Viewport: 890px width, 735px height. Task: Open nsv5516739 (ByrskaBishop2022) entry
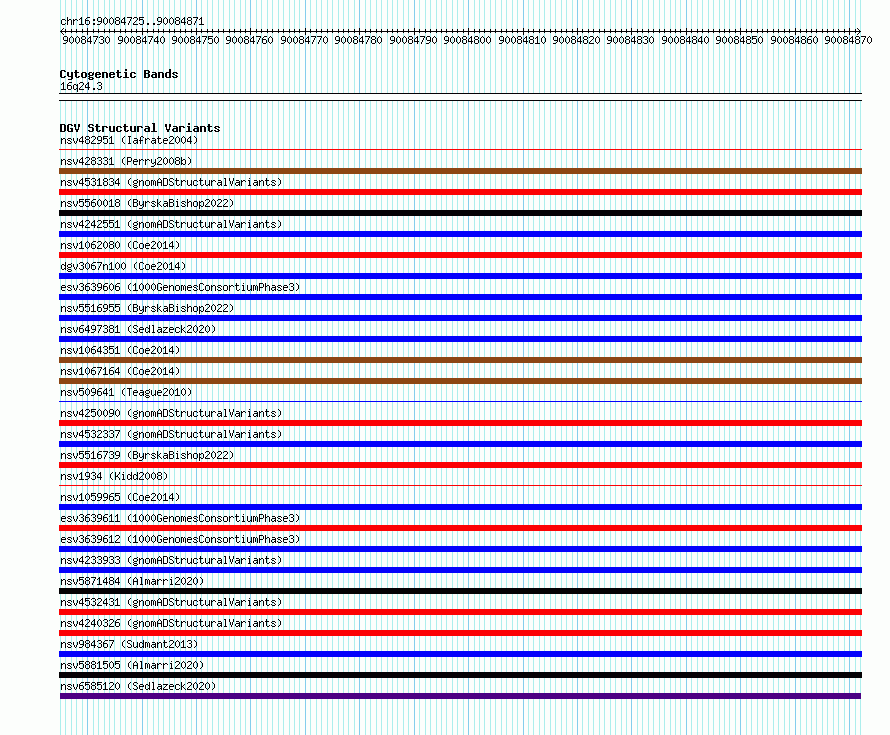(147, 455)
